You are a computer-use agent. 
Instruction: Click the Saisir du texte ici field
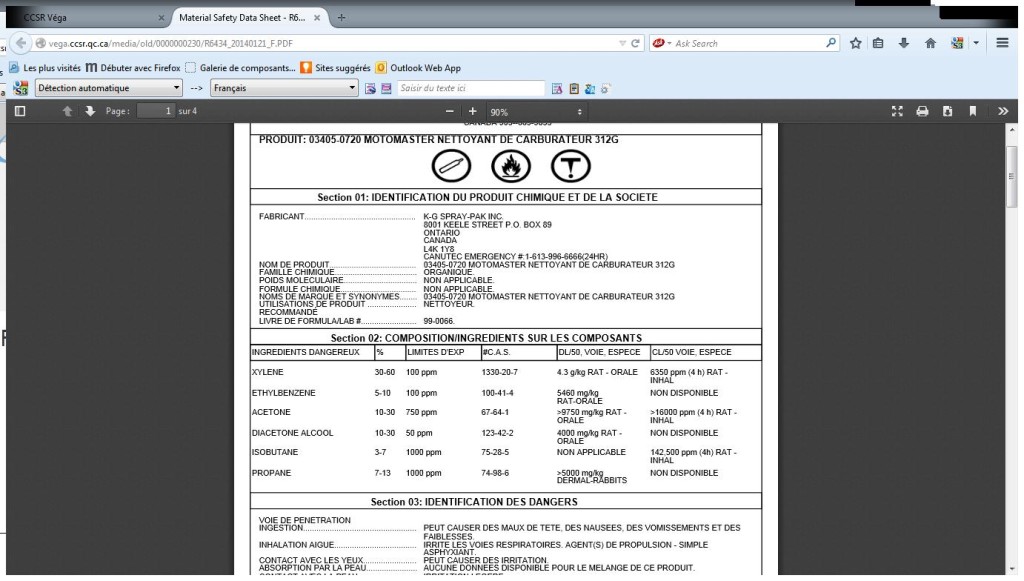[x=470, y=88]
